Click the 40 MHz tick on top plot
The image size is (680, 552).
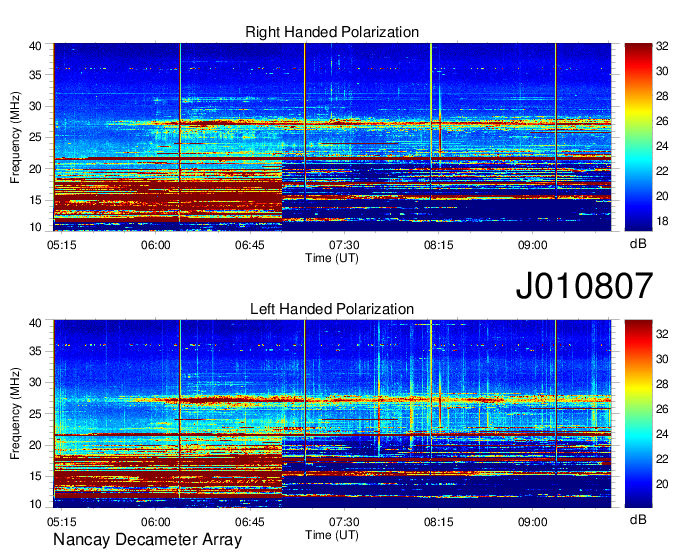[x=35, y=46]
